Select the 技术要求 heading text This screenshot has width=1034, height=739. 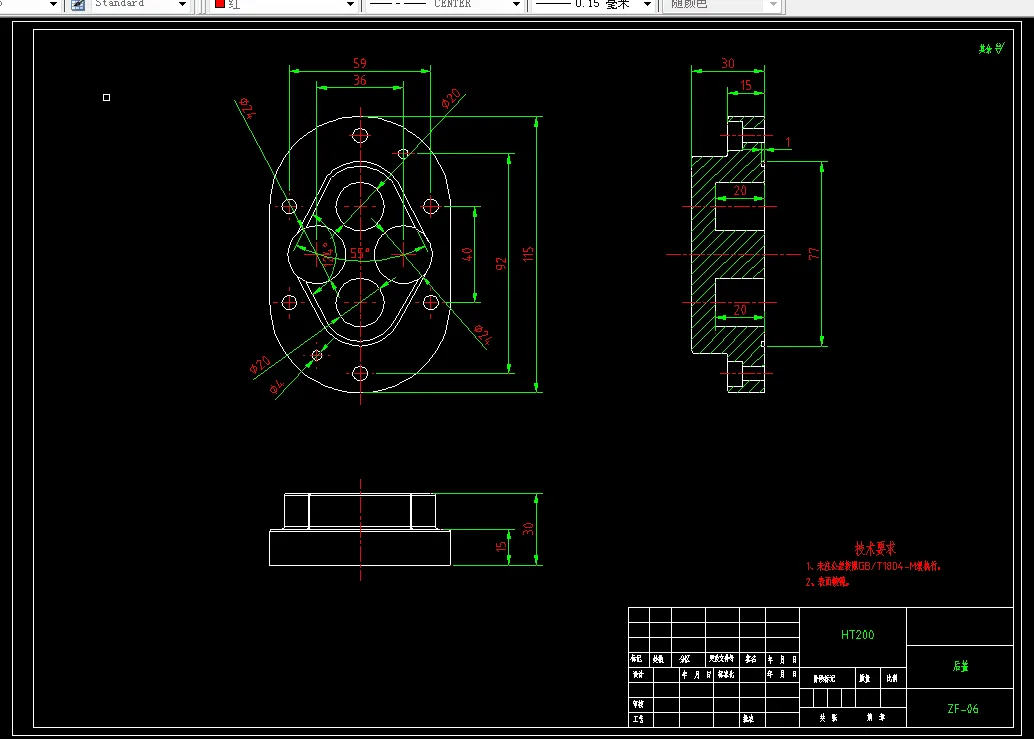tap(875, 548)
